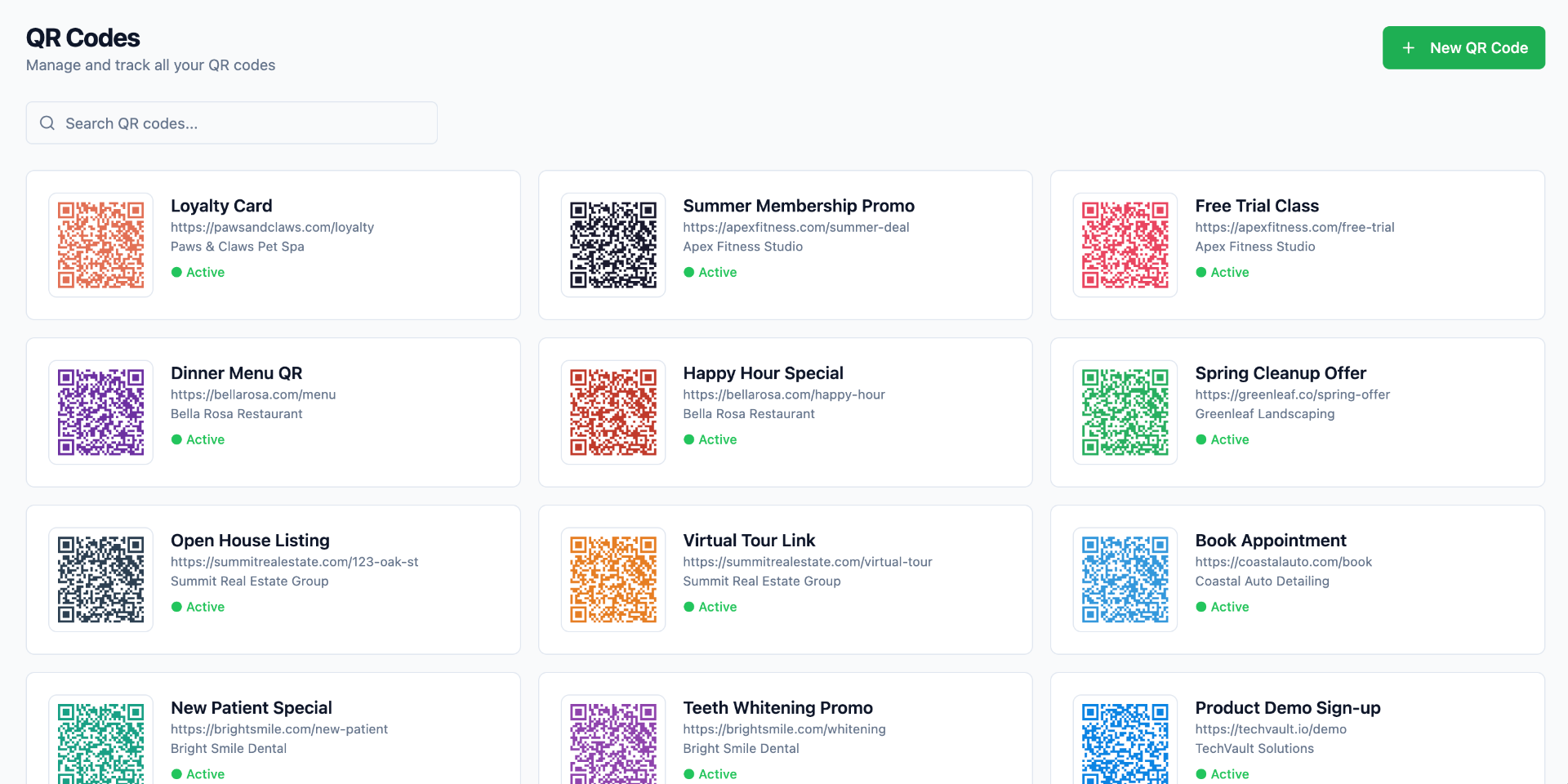Click Active status on Open House Listing
1568x784 pixels.
pos(198,607)
